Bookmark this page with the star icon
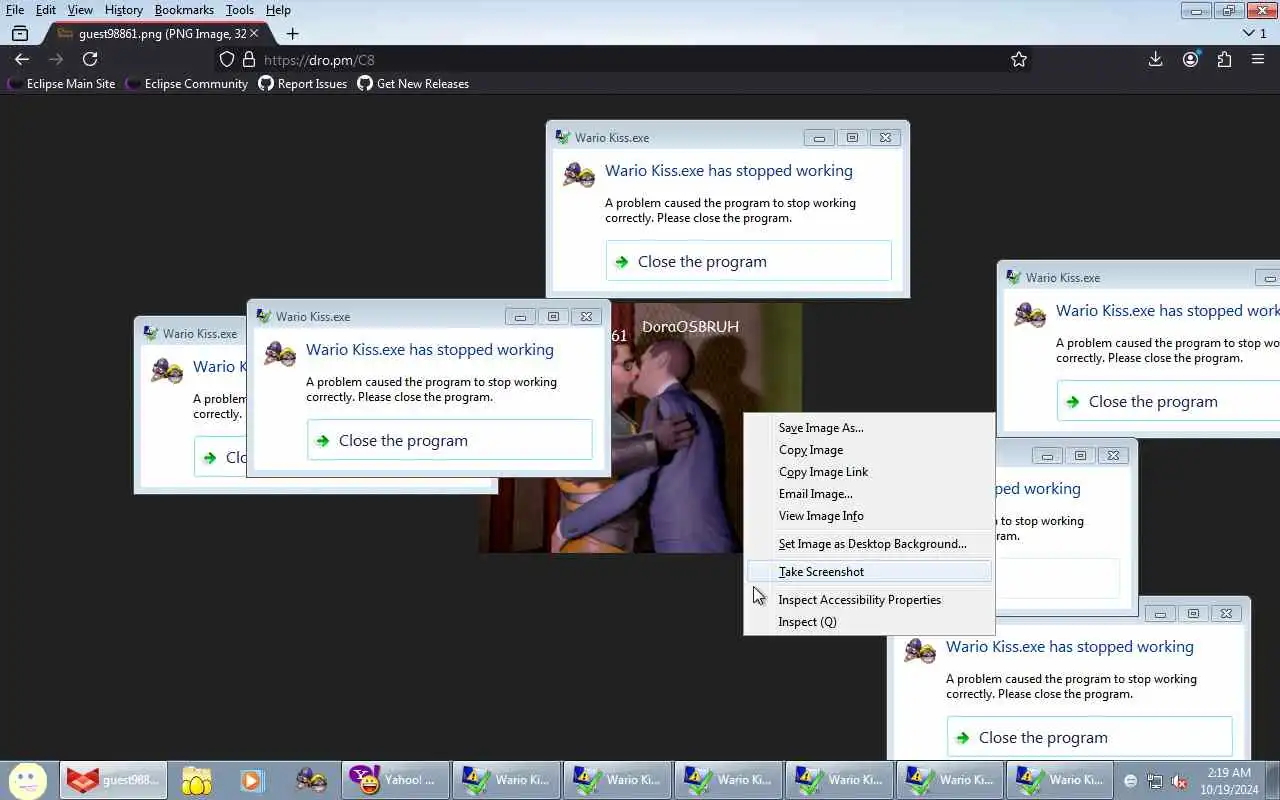1280x800 pixels. pyautogui.click(x=1019, y=60)
